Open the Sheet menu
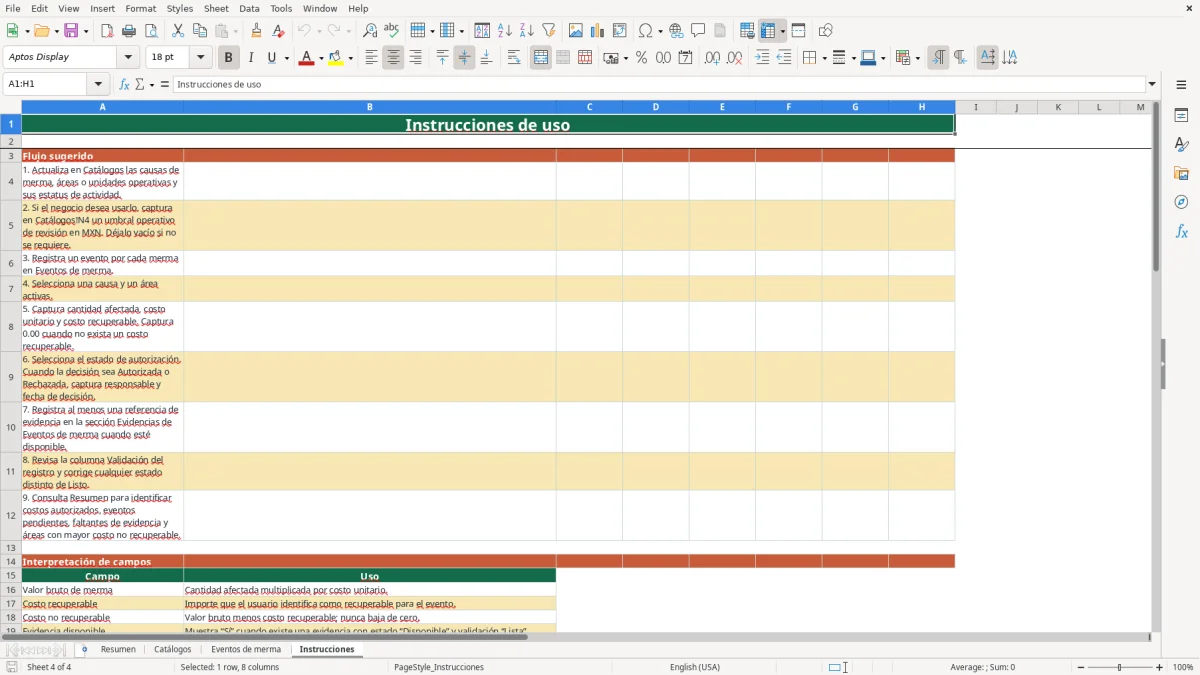Viewport: 1200px width, 675px height. [x=216, y=8]
